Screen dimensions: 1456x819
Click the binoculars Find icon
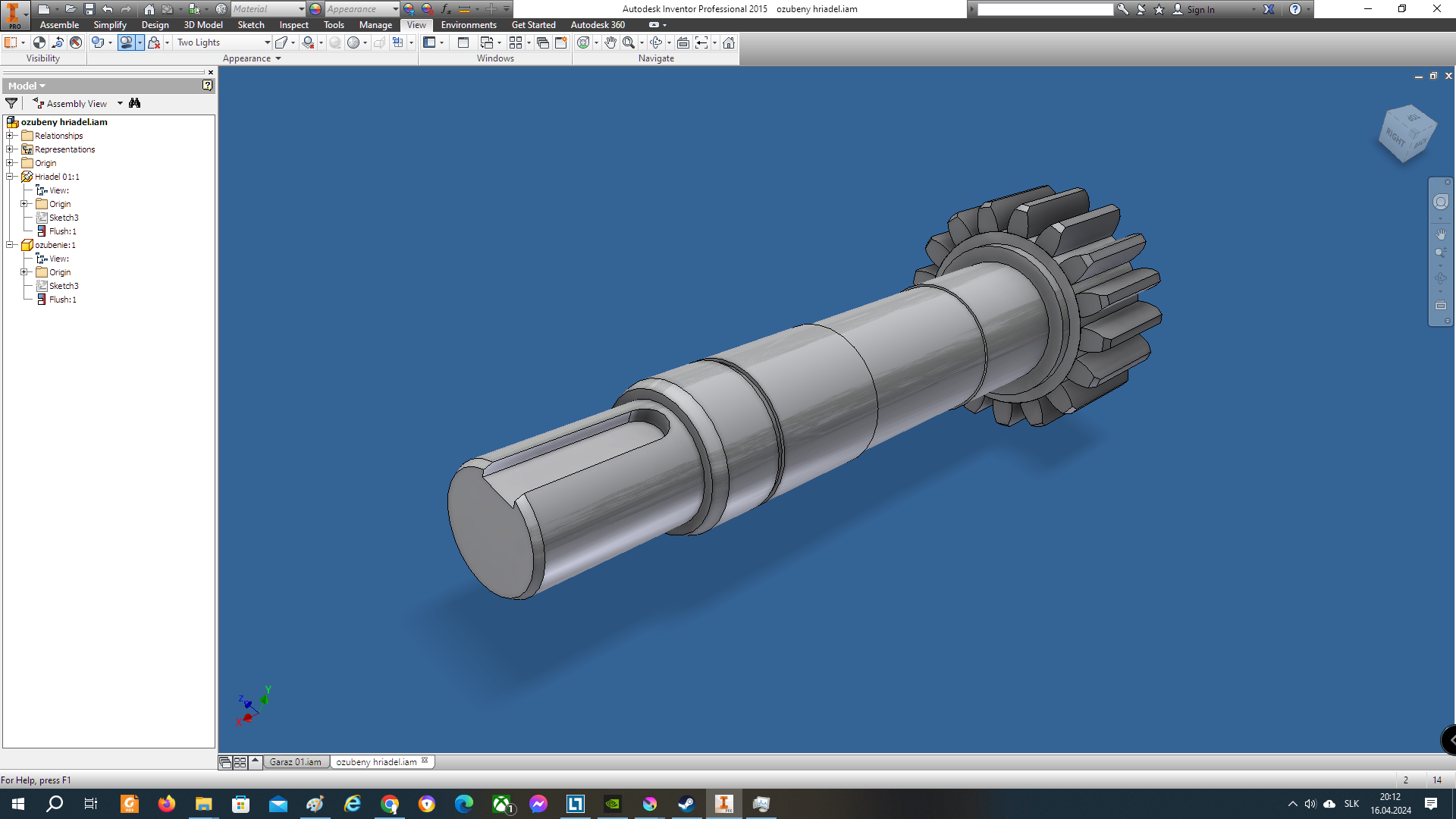click(135, 103)
